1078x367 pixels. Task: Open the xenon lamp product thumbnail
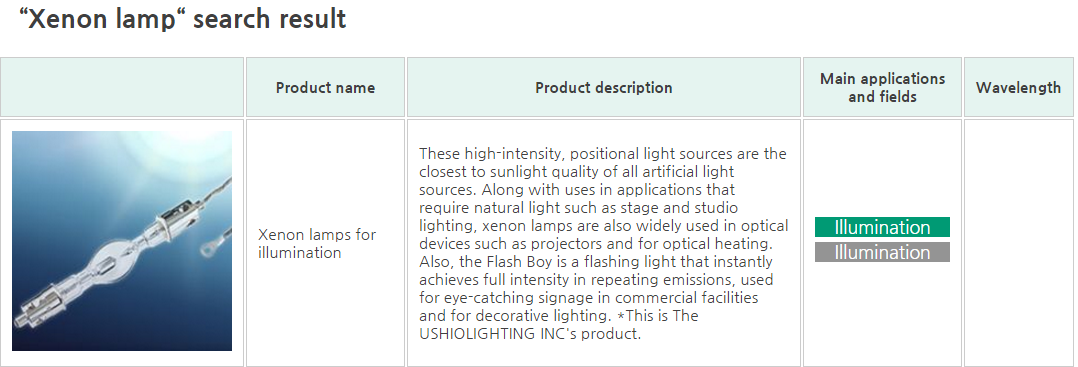(x=122, y=241)
